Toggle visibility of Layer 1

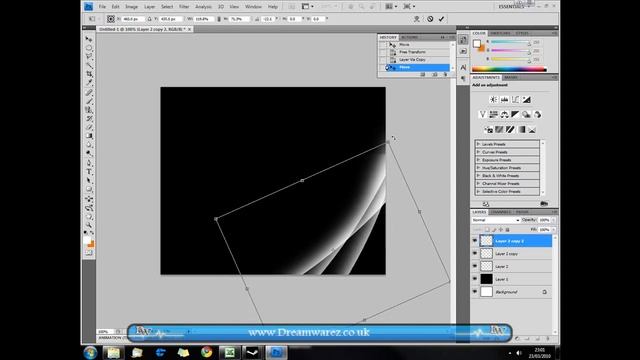(x=475, y=279)
